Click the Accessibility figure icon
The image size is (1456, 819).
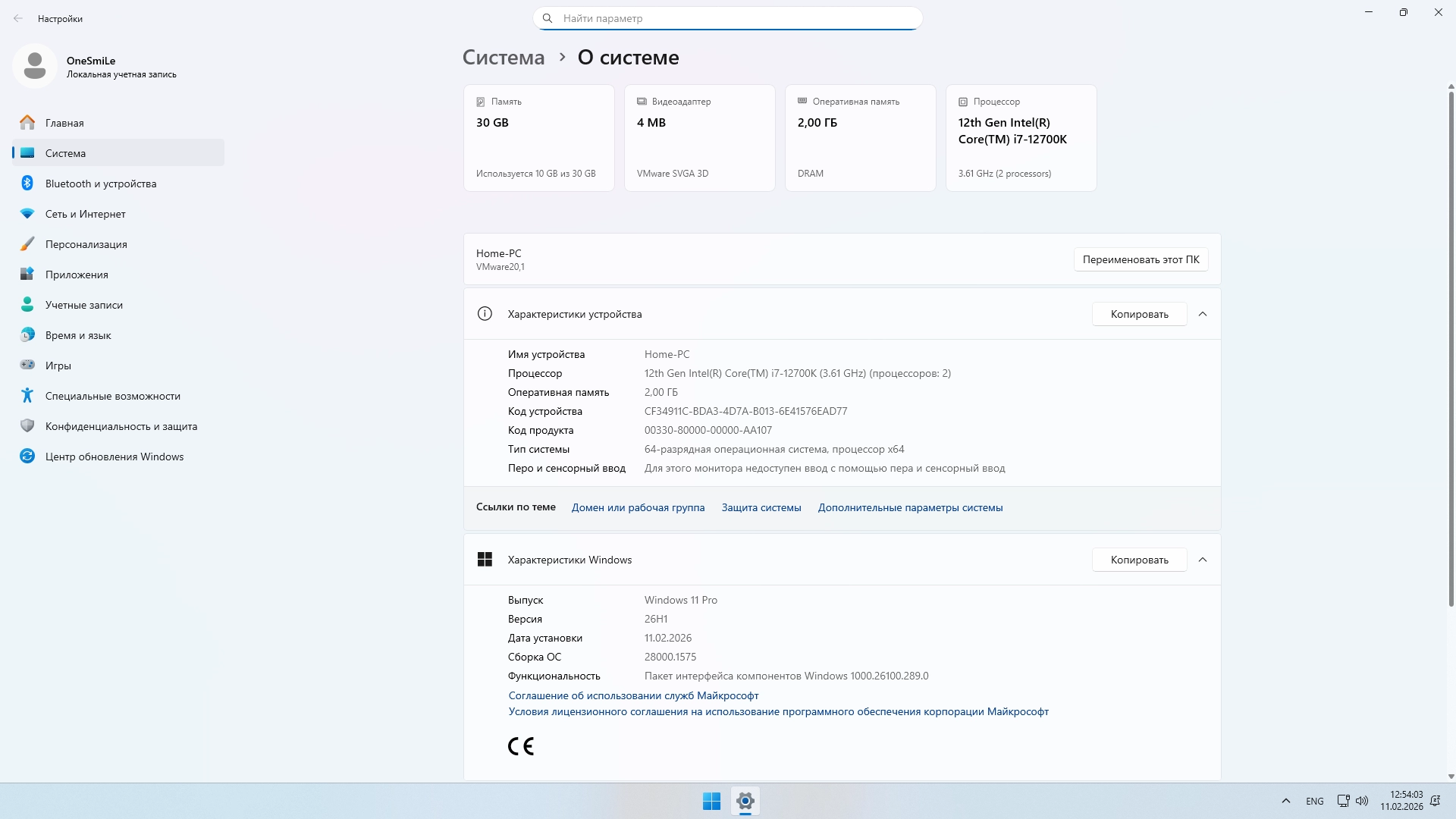pyautogui.click(x=27, y=396)
